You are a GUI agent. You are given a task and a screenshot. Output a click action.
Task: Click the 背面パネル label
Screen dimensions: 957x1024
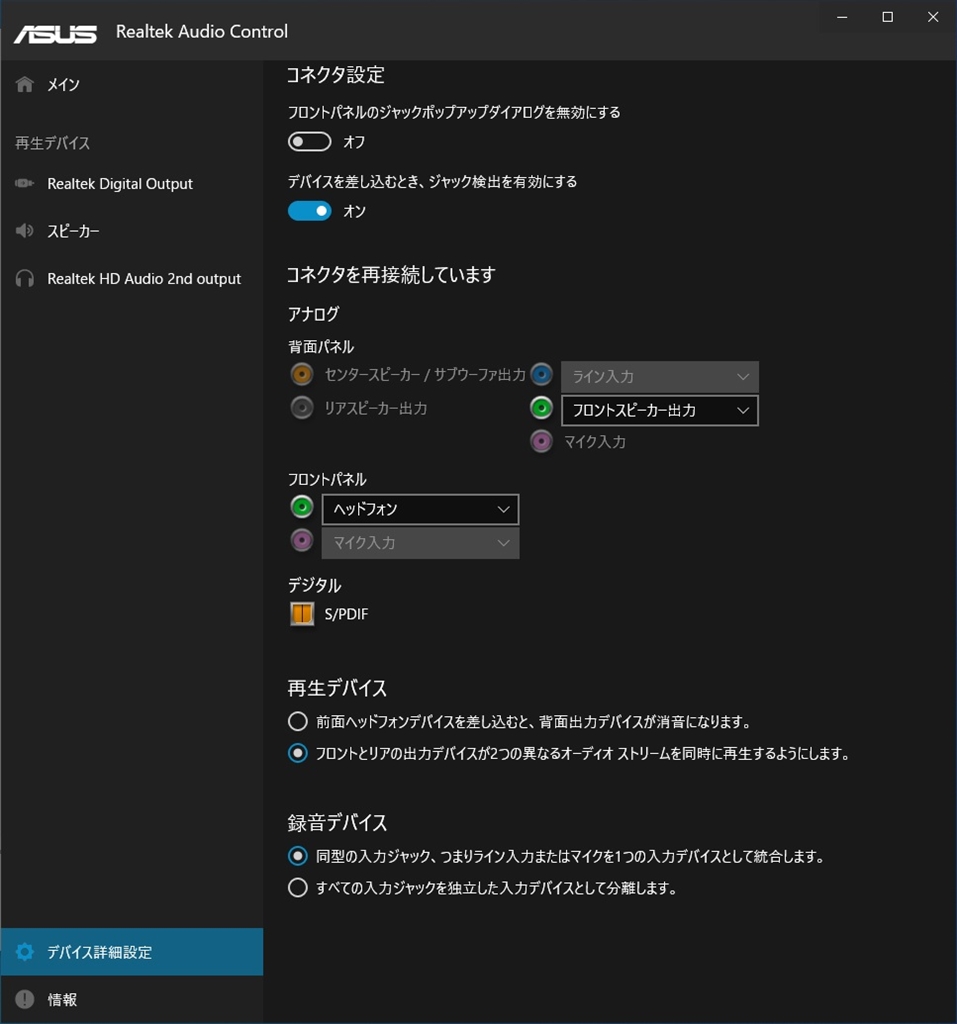tap(321, 347)
